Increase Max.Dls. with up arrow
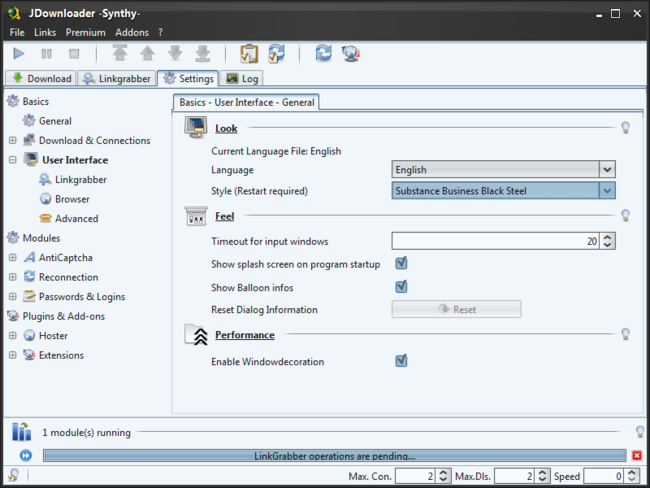 click(x=542, y=472)
